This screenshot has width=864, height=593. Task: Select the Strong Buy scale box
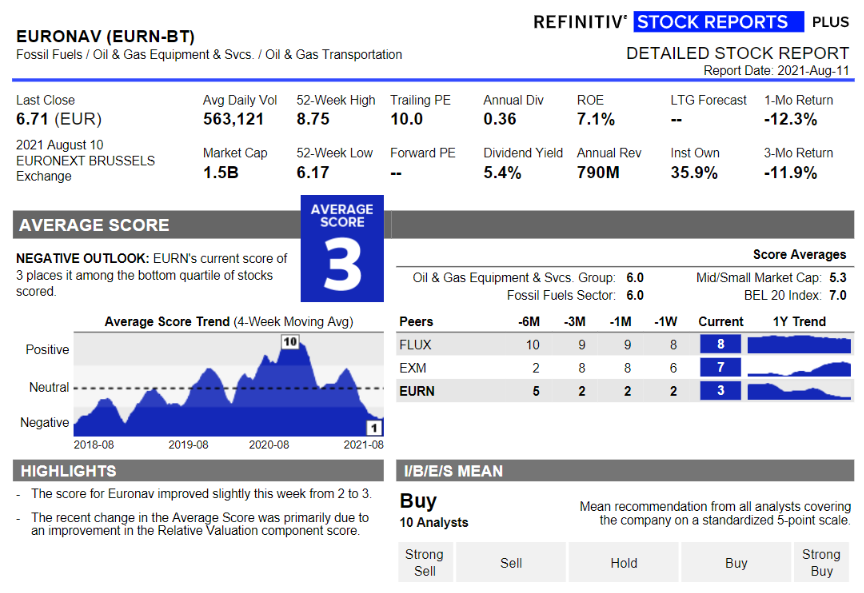[822, 562]
